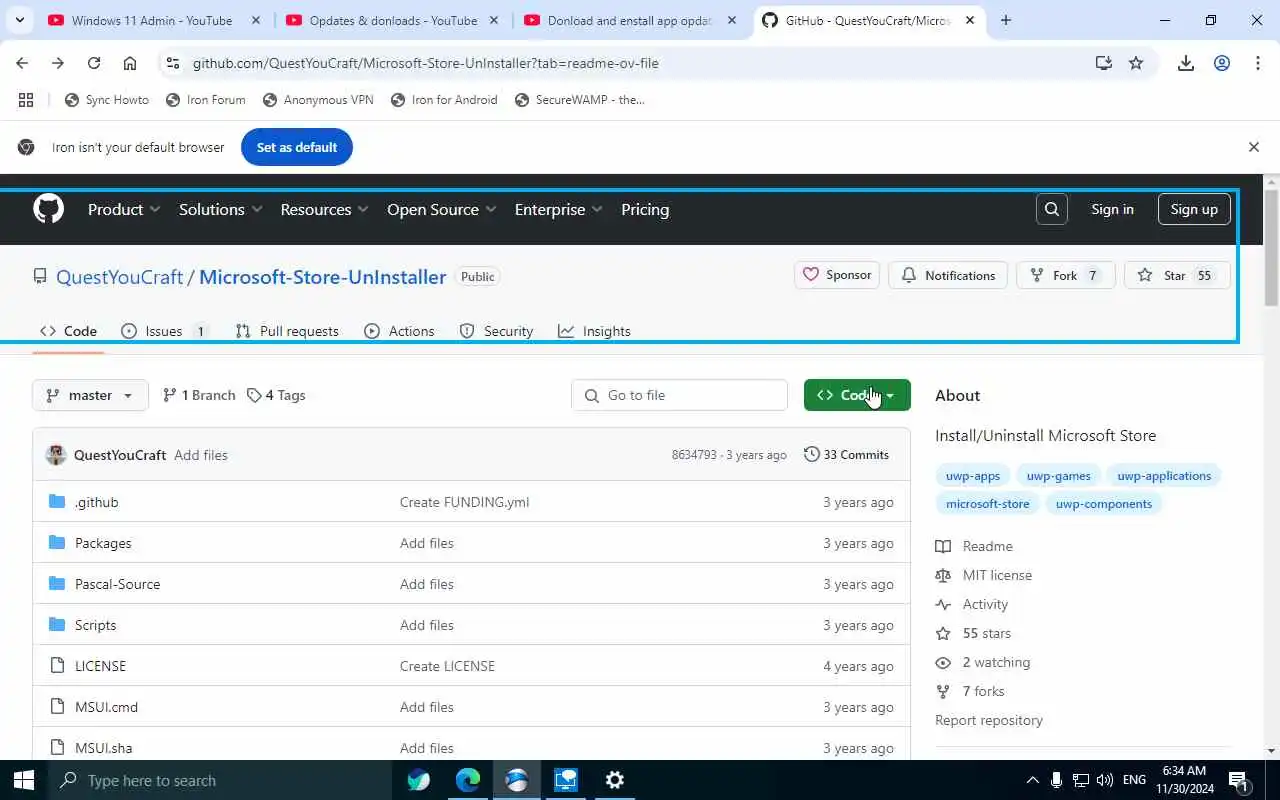The width and height of the screenshot is (1280, 800).
Task: Click the volume icon in system tray
Action: coord(1105,780)
